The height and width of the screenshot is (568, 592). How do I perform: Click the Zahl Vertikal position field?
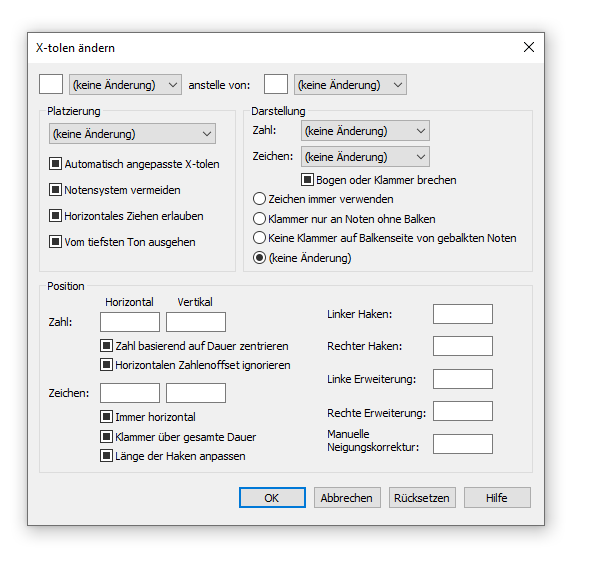tap(196, 322)
